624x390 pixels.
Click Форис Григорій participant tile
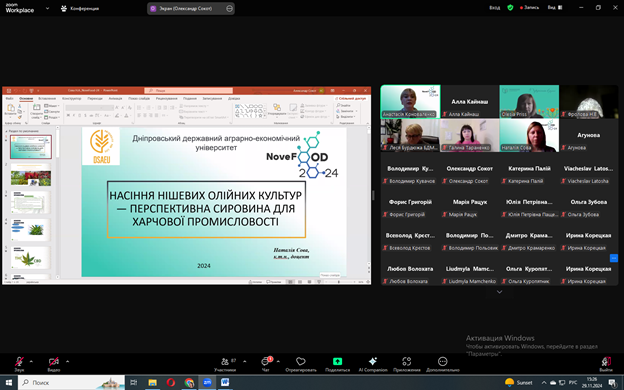[410, 202]
